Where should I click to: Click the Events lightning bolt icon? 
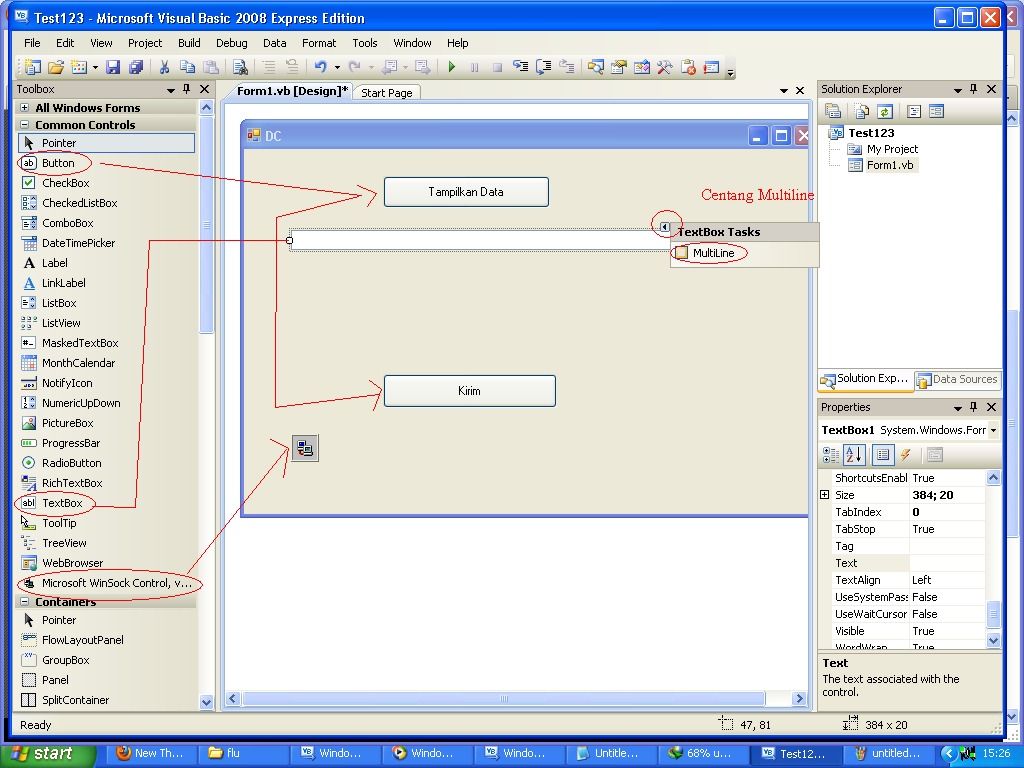click(905, 455)
